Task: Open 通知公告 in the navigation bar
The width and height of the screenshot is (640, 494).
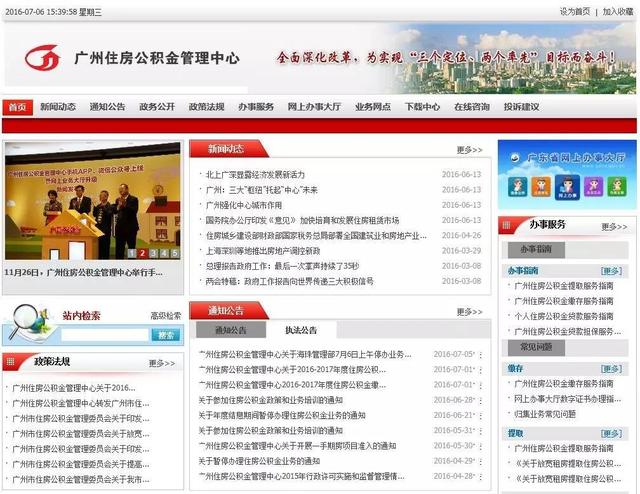Action: [x=107, y=107]
